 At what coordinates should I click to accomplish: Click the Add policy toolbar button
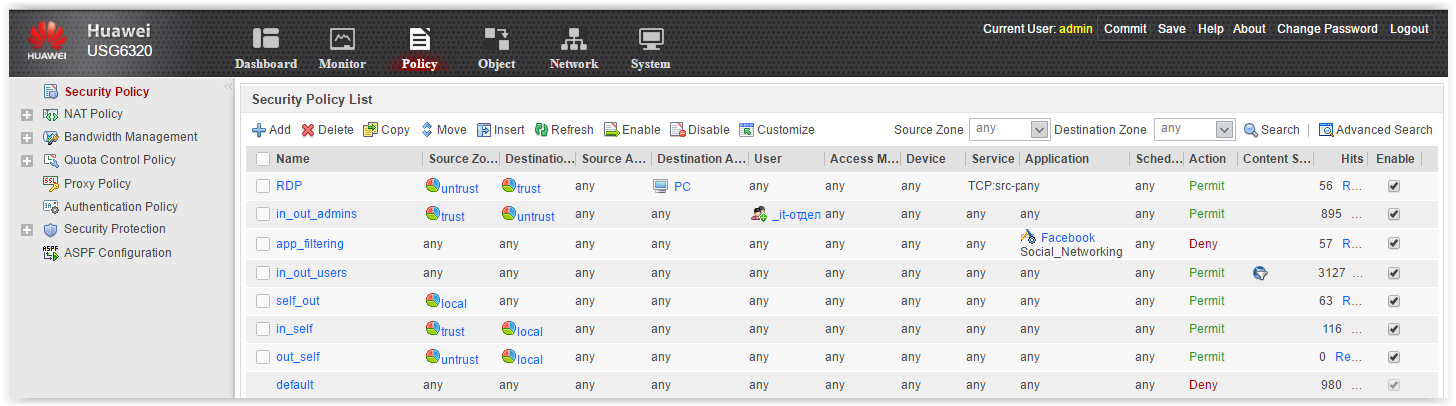tap(271, 130)
